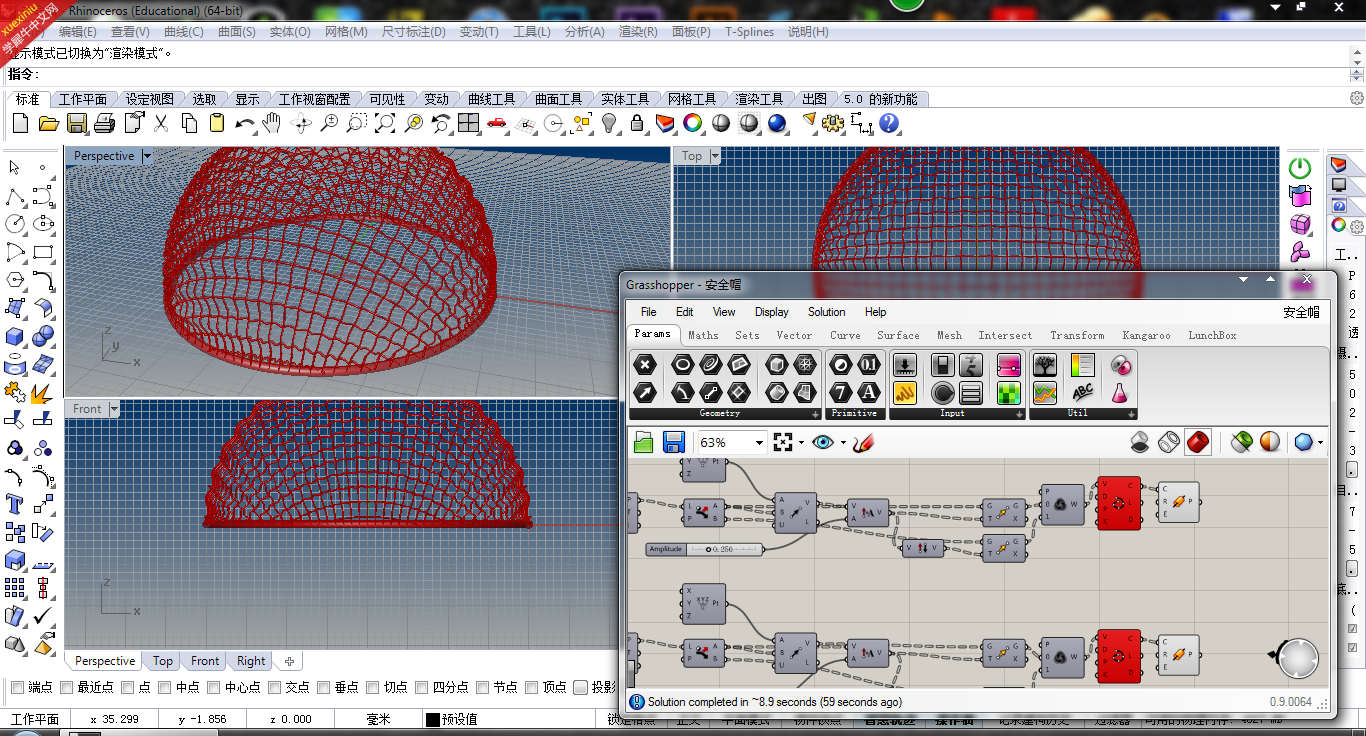Click the padlock lock-objects icon

637,123
